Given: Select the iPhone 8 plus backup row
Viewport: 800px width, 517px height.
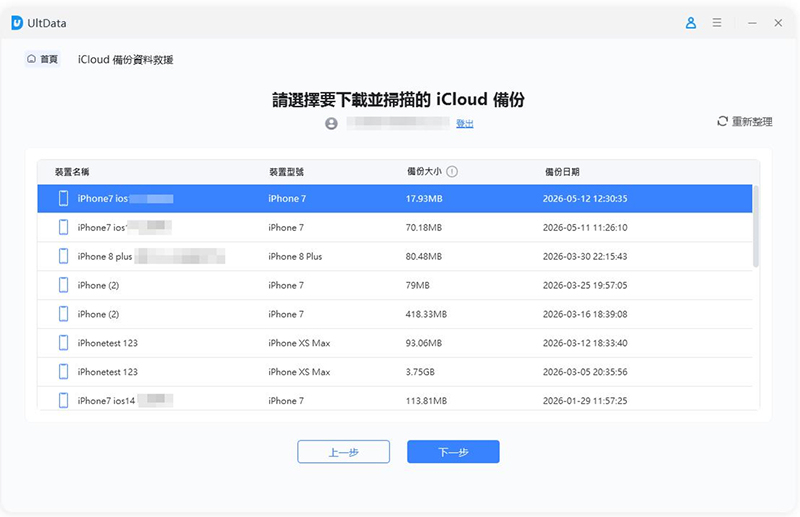Looking at the screenshot, I should (395, 256).
